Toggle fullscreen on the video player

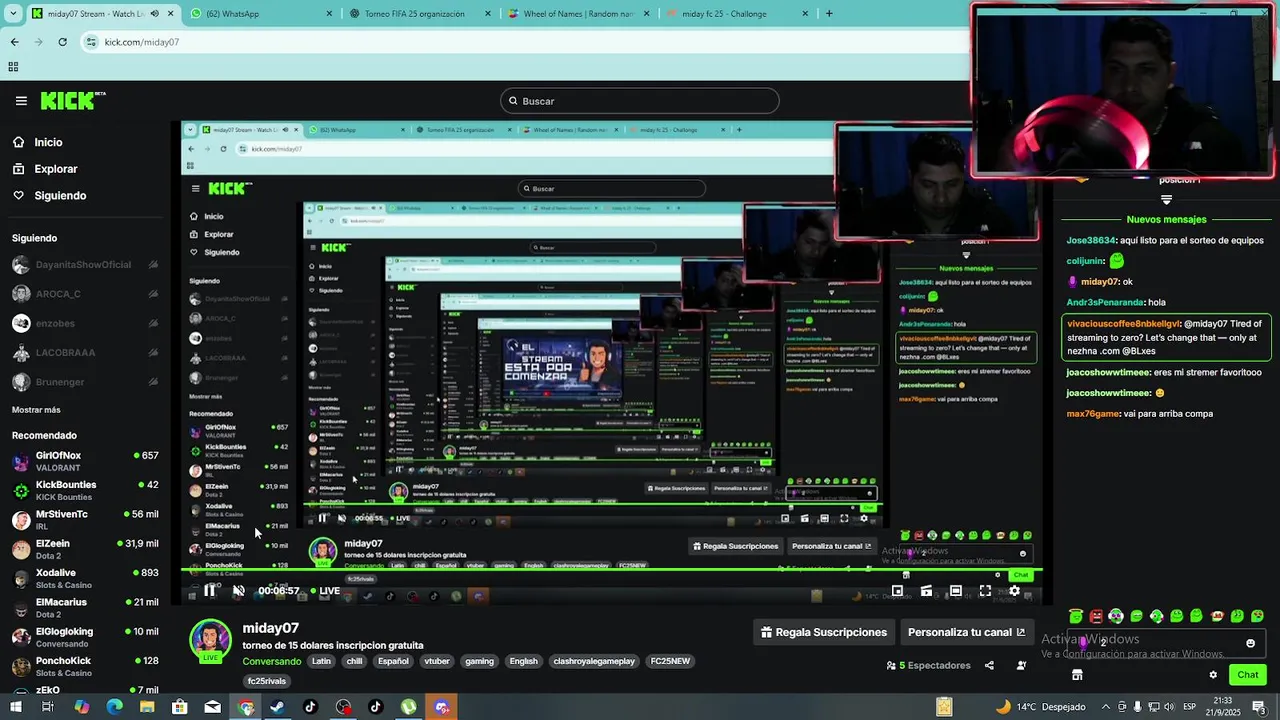985,591
